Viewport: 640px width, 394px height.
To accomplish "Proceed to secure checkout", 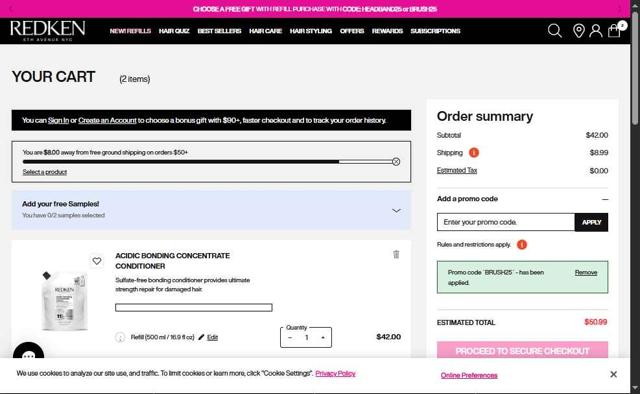I will 522,350.
